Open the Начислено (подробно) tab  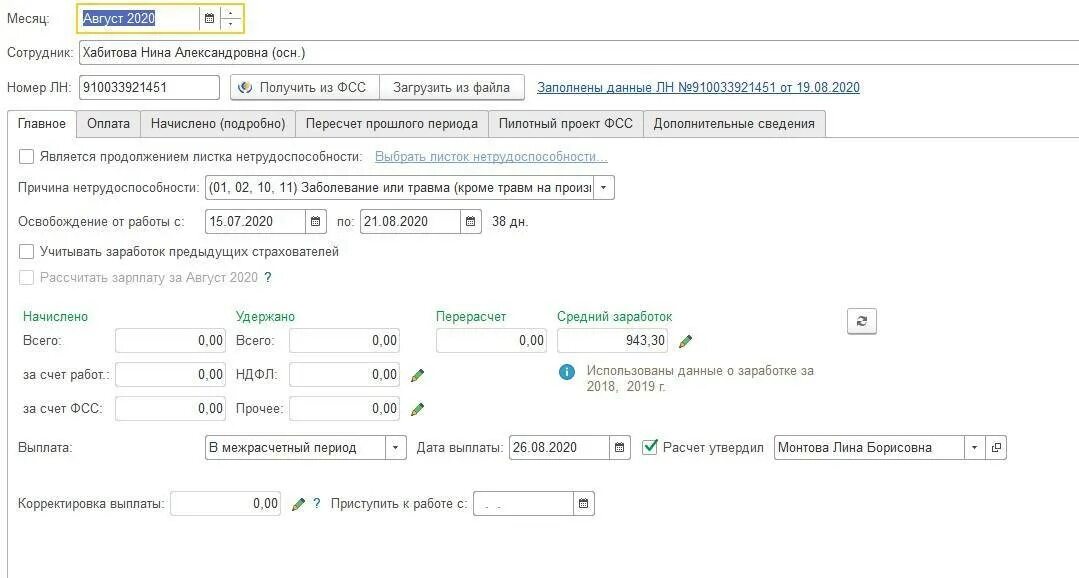(218, 124)
